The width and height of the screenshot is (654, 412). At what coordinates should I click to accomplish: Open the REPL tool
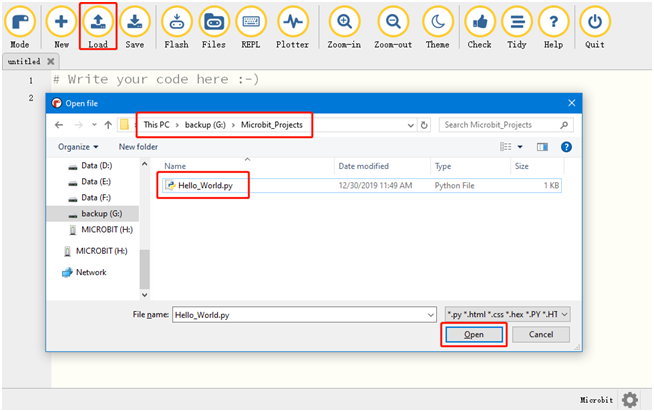click(x=252, y=22)
